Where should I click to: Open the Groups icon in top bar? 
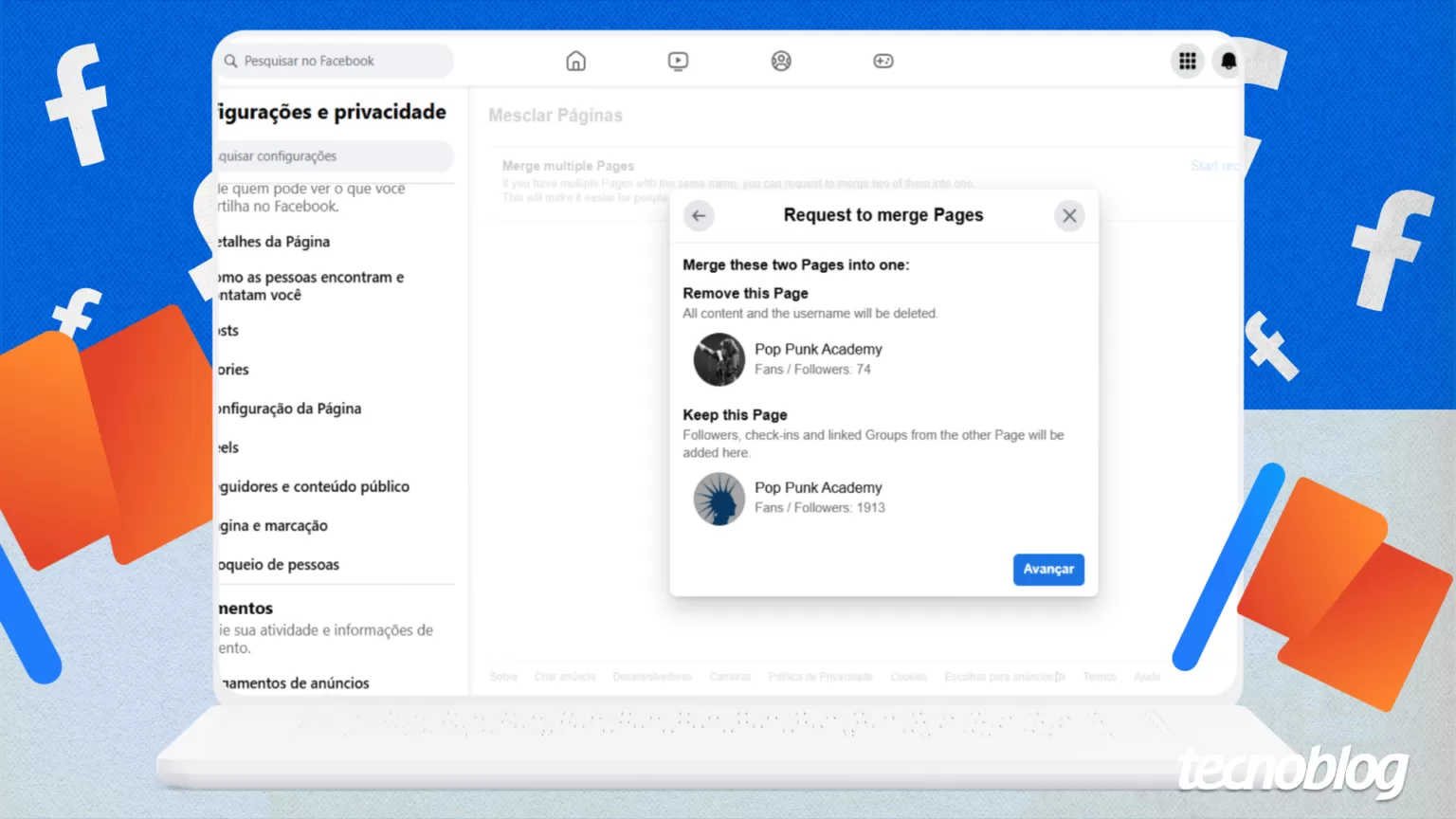(781, 61)
